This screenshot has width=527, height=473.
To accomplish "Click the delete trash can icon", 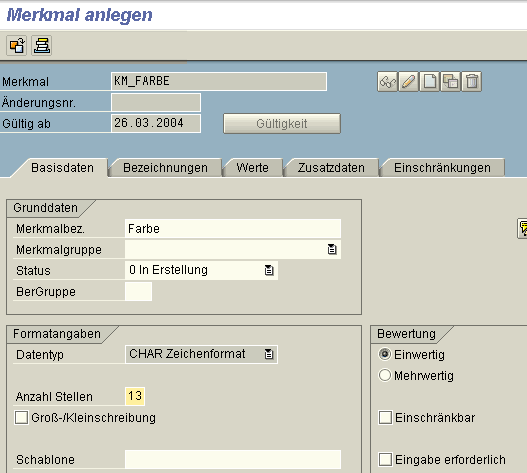I will pos(472,82).
